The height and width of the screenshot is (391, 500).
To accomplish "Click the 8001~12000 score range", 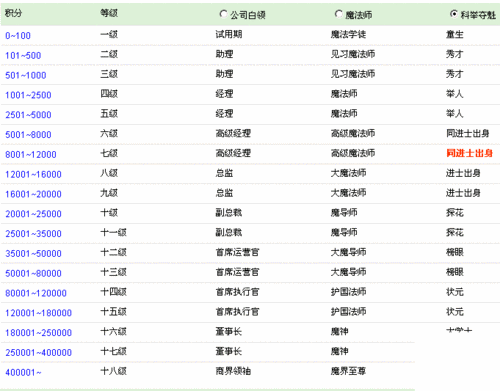I will [31, 155].
